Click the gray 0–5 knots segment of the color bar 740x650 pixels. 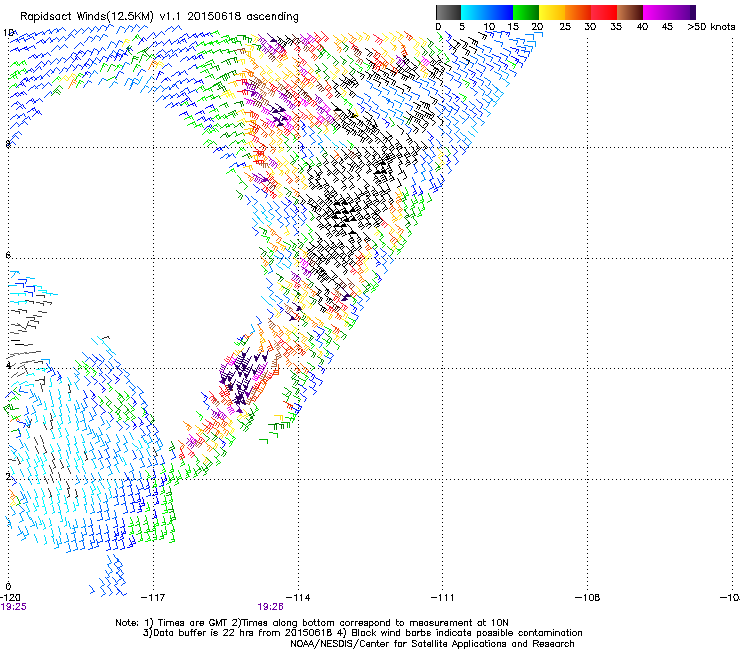pos(448,12)
